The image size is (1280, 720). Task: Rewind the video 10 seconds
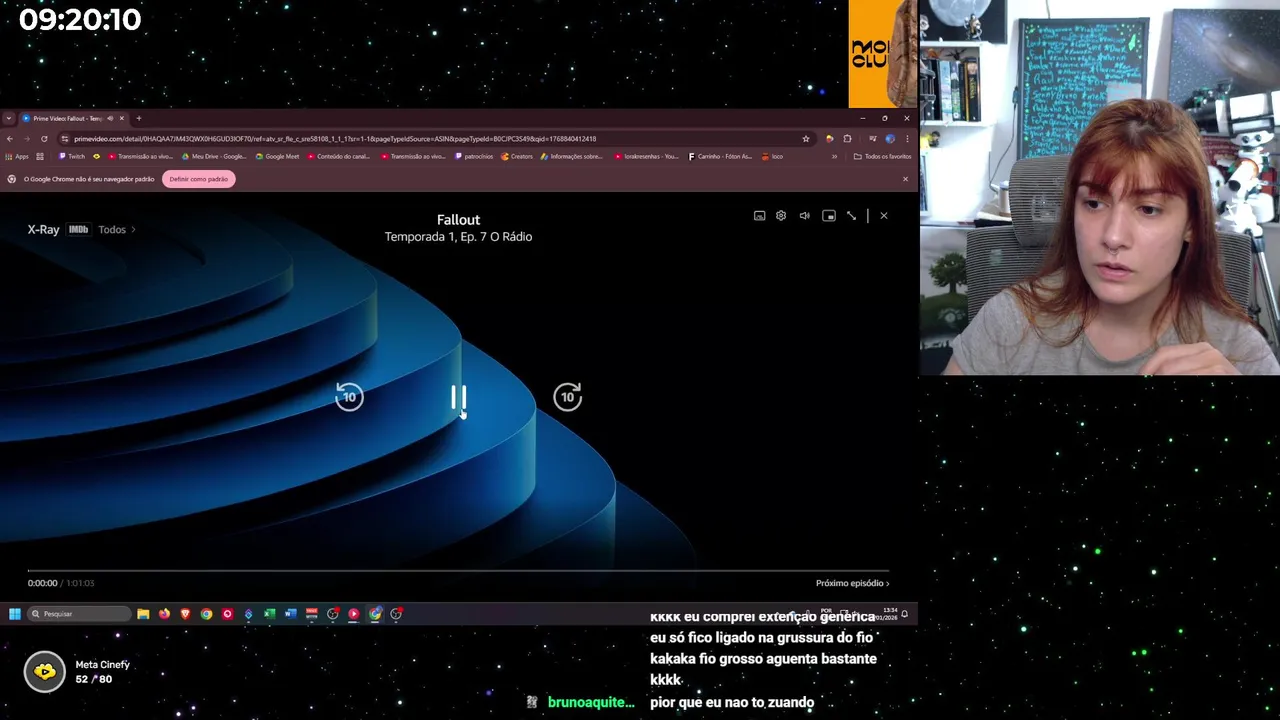(348, 397)
